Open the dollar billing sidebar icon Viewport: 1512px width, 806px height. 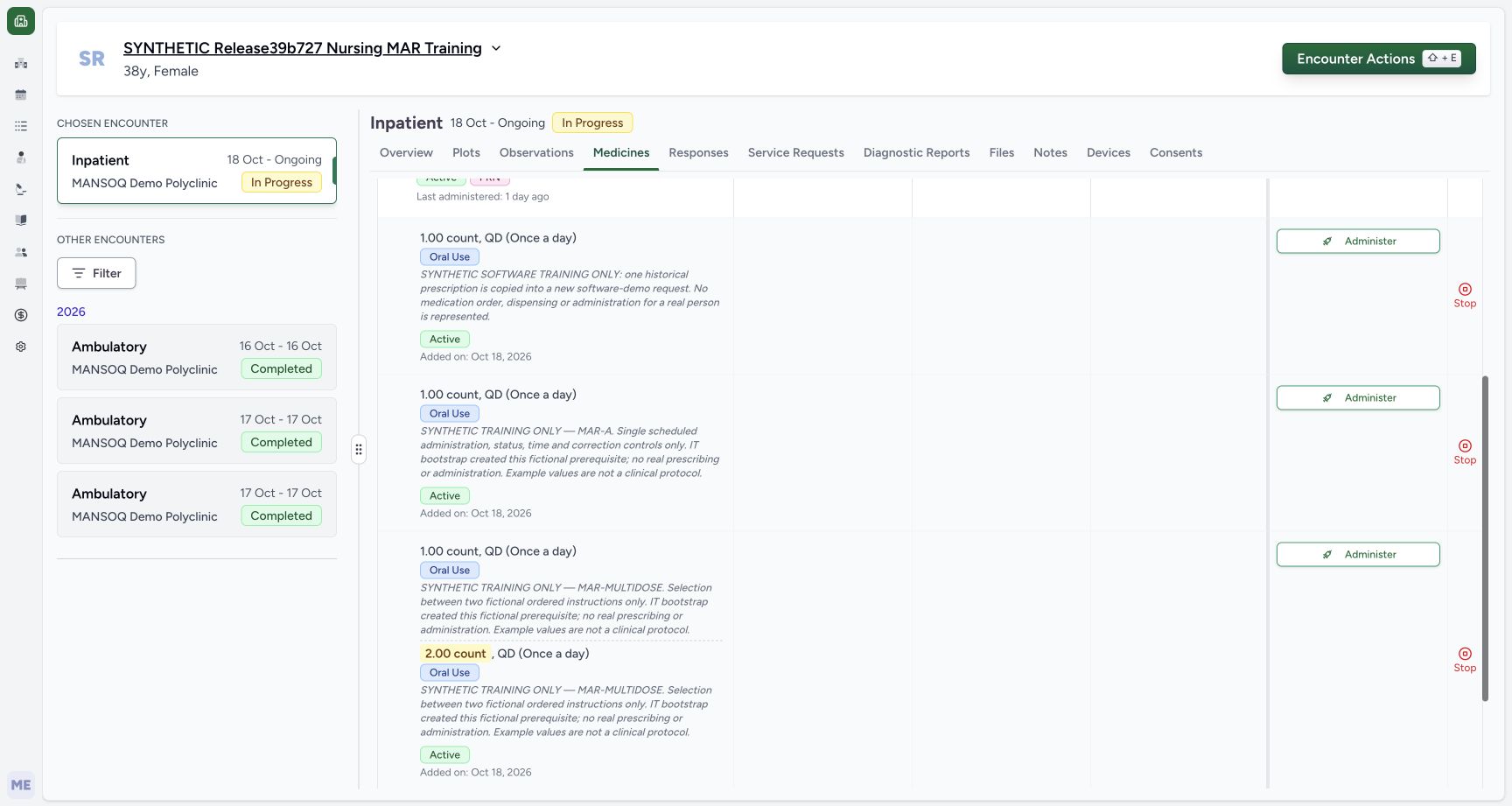tap(21, 315)
